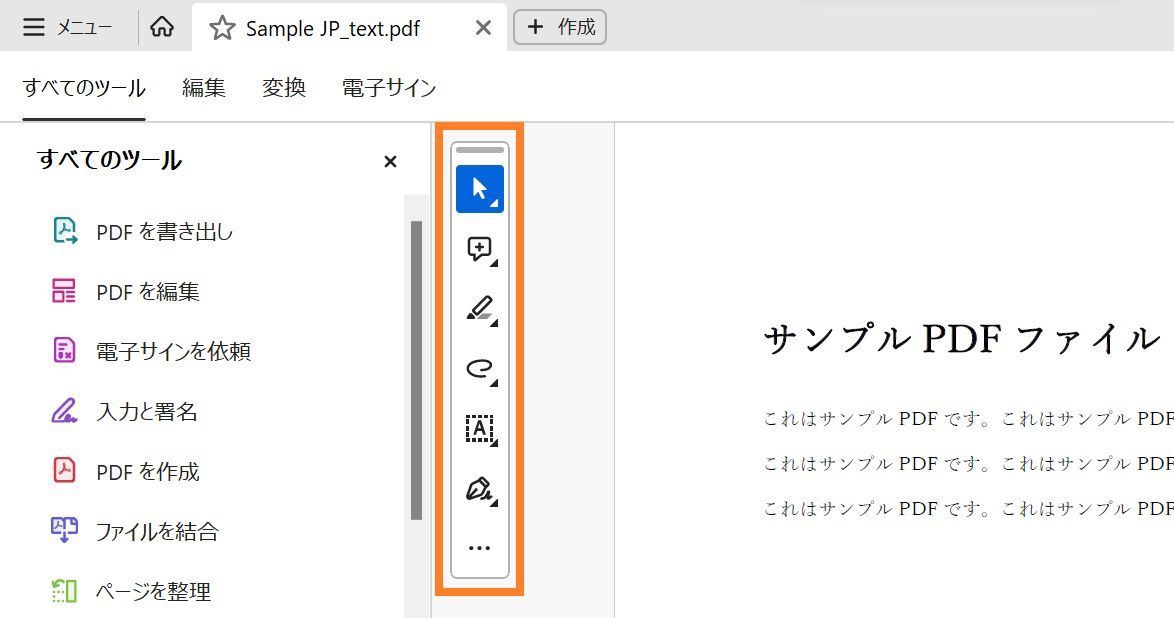Select the selection arrow tool
This screenshot has width=1174, height=618.
pyautogui.click(x=478, y=188)
